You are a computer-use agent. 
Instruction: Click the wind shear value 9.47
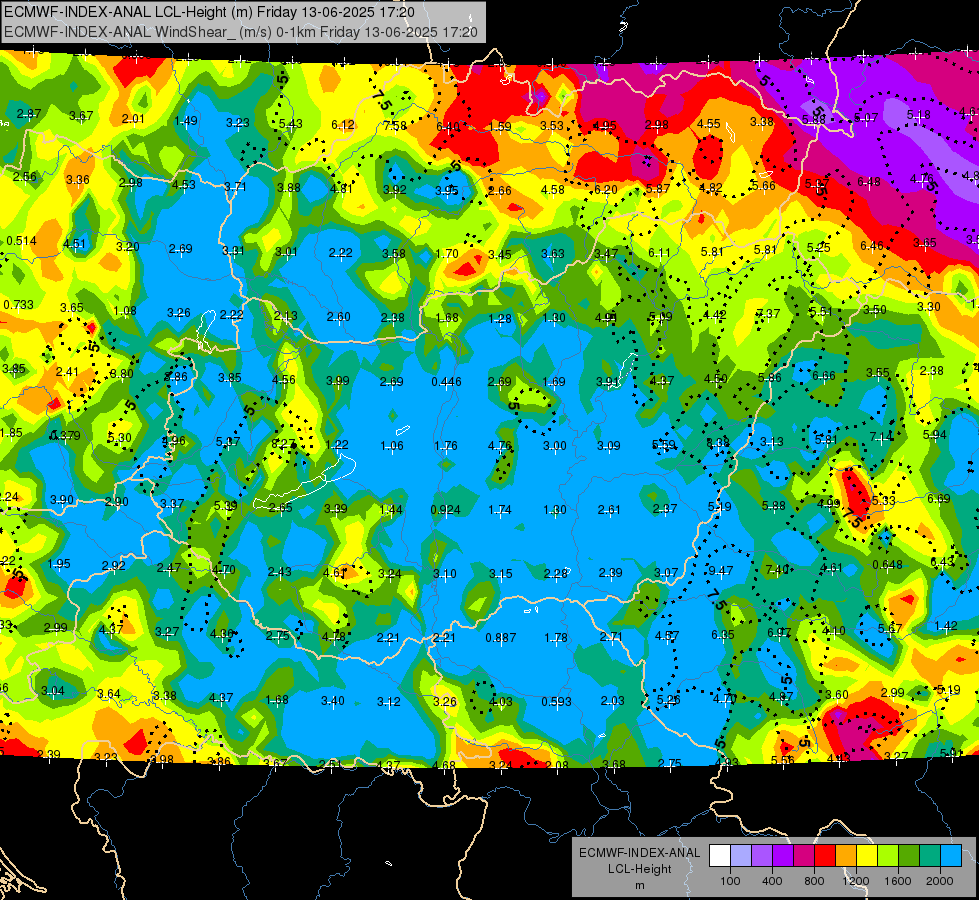point(721,571)
